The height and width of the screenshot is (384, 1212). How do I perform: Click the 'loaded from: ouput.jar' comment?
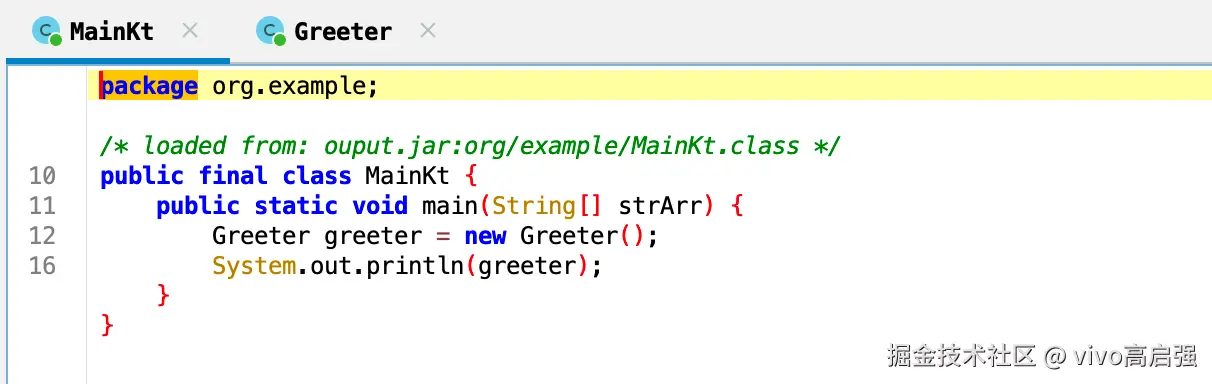(471, 146)
